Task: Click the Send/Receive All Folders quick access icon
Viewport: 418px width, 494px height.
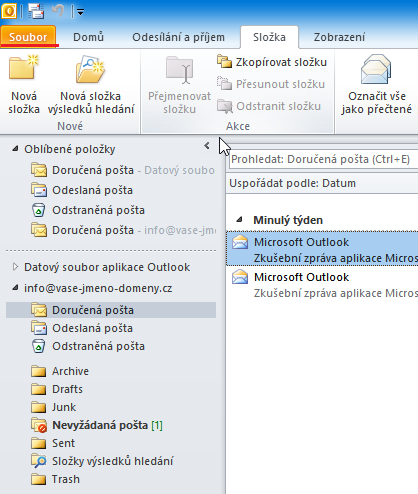Action: tap(36, 11)
